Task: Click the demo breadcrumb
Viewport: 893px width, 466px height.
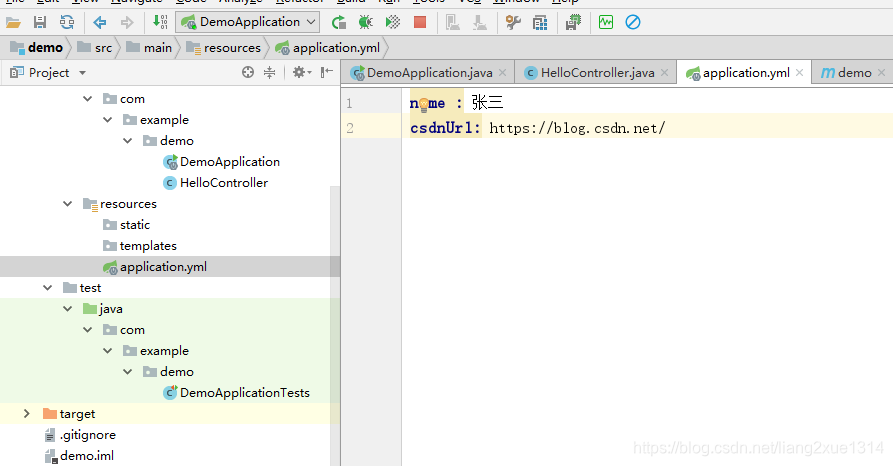Action: tap(38, 48)
